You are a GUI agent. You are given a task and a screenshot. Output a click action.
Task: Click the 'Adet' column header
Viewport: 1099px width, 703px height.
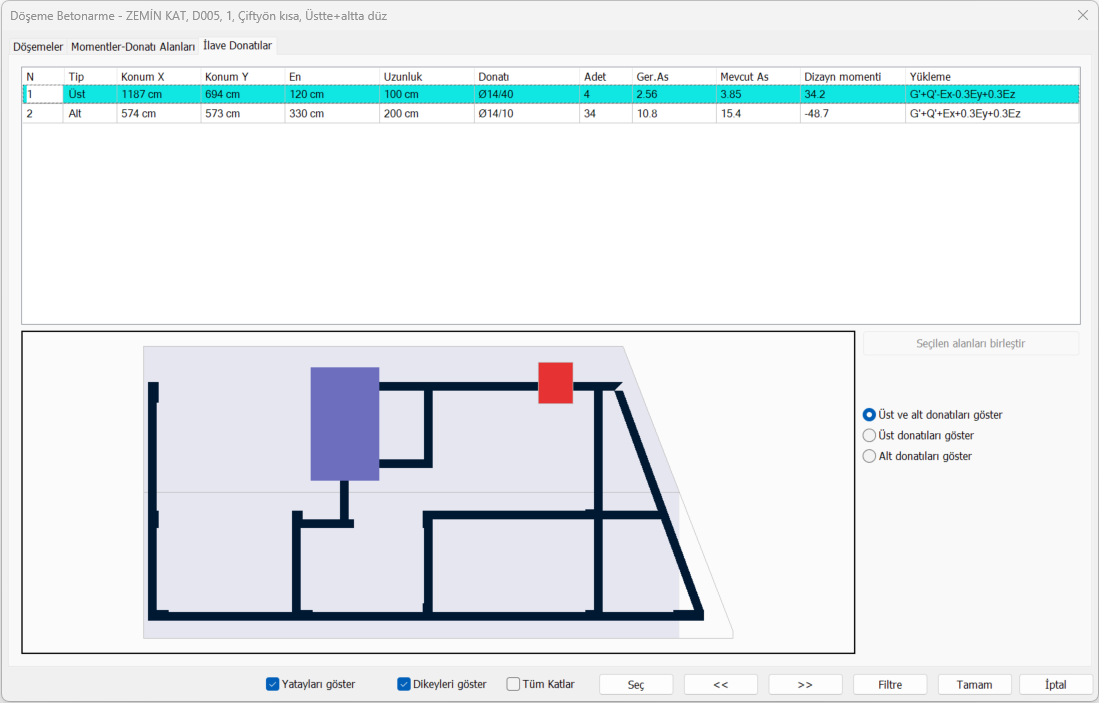coord(606,76)
